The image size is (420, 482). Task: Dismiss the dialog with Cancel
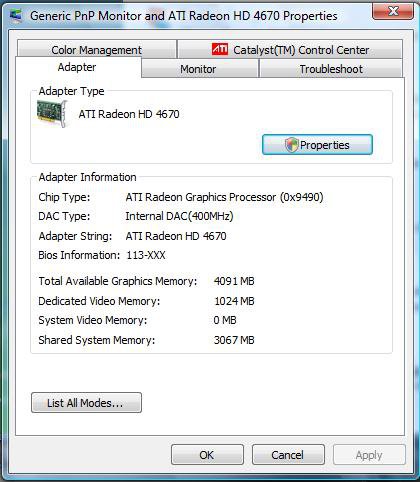[x=288, y=455]
